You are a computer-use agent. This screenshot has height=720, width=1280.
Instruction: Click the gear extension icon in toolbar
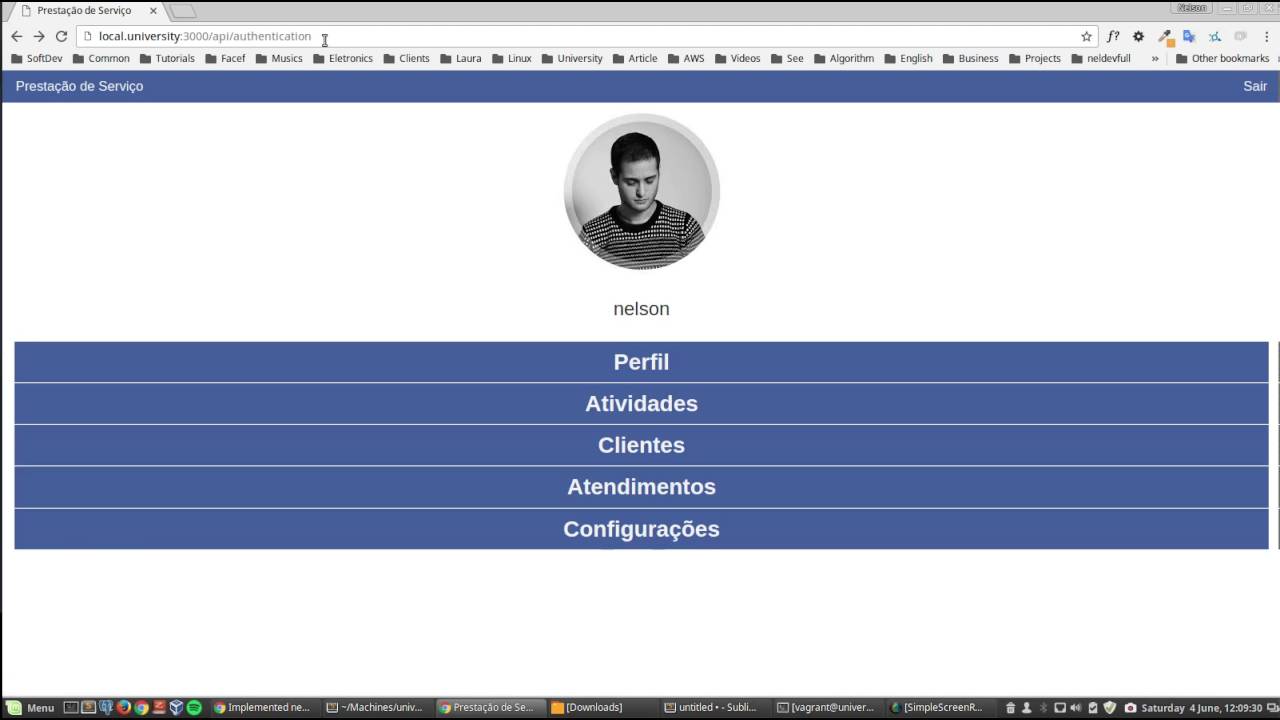click(x=1138, y=36)
